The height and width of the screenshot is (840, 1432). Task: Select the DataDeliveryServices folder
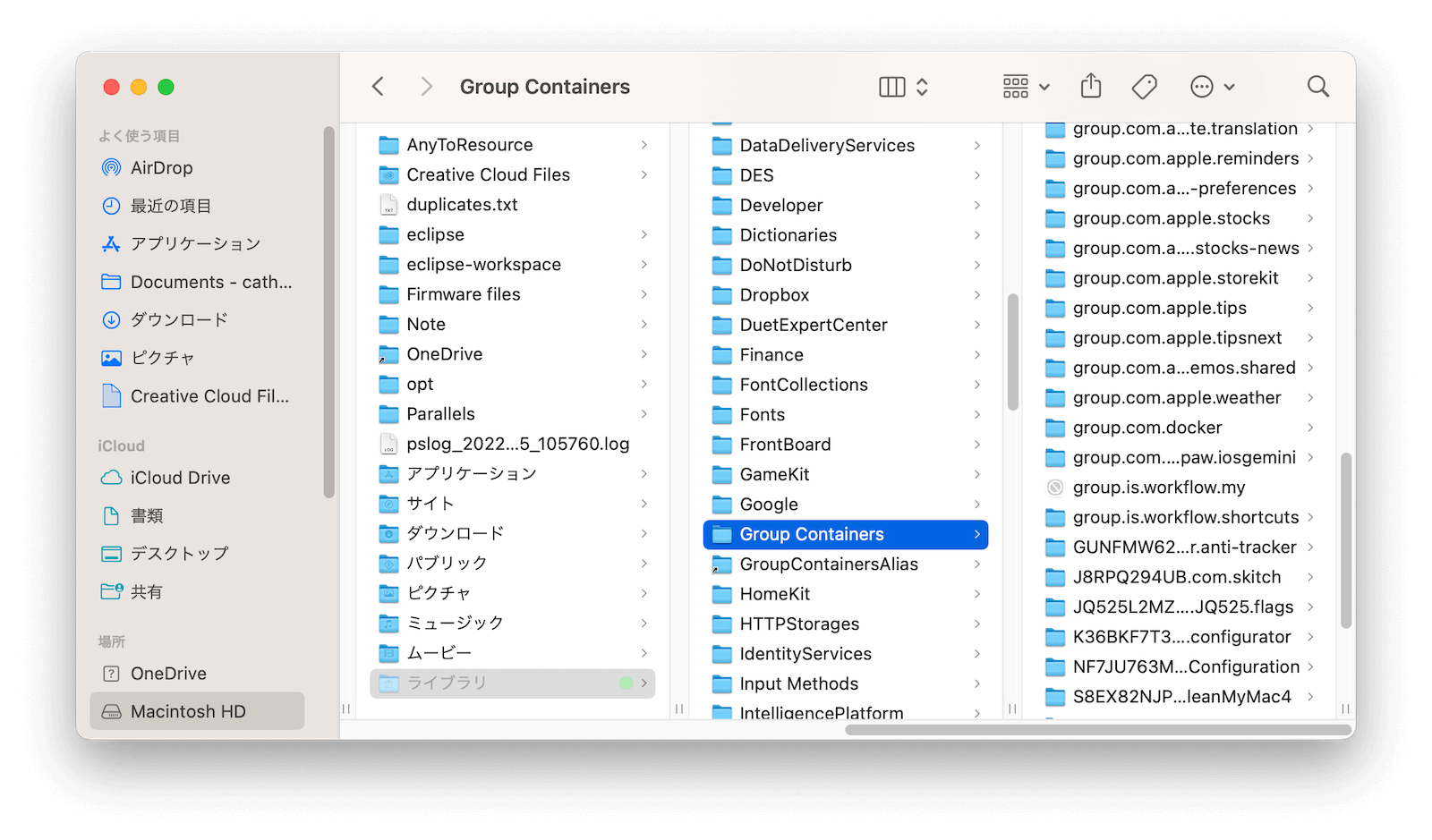click(845, 146)
